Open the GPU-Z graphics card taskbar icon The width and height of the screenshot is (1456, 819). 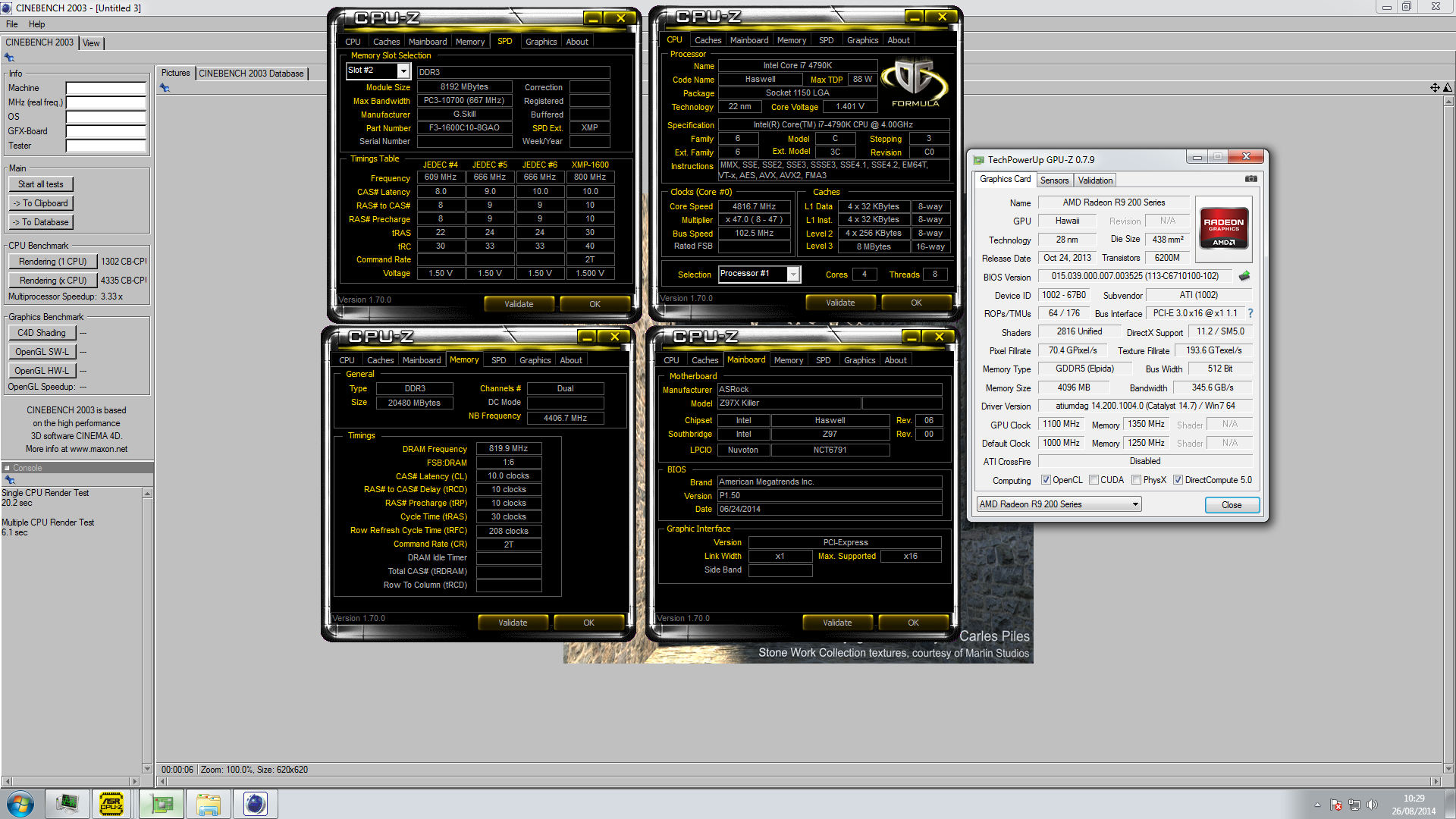tap(162, 804)
